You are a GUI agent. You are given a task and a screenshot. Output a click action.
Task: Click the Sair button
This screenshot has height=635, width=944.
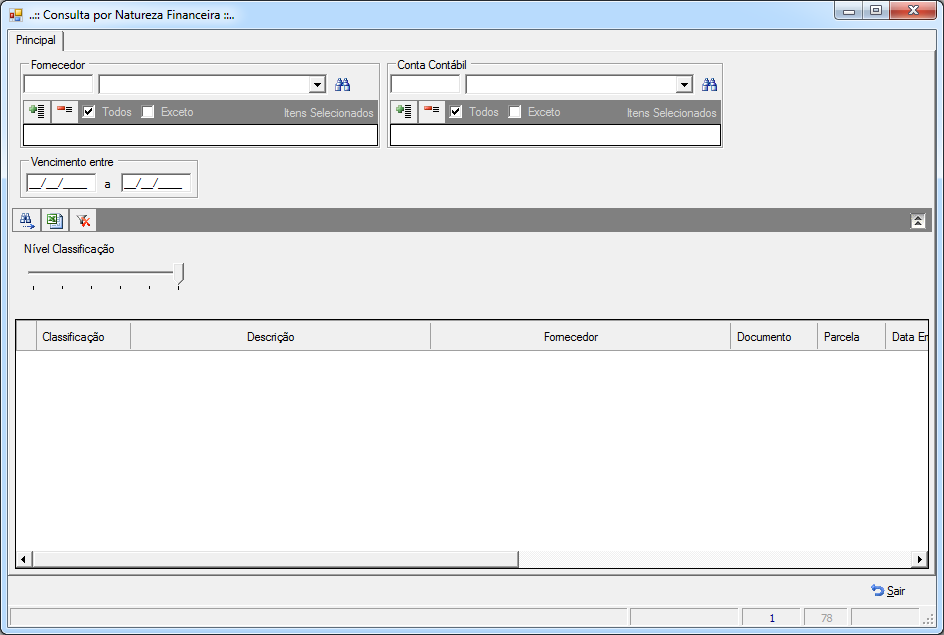(888, 591)
